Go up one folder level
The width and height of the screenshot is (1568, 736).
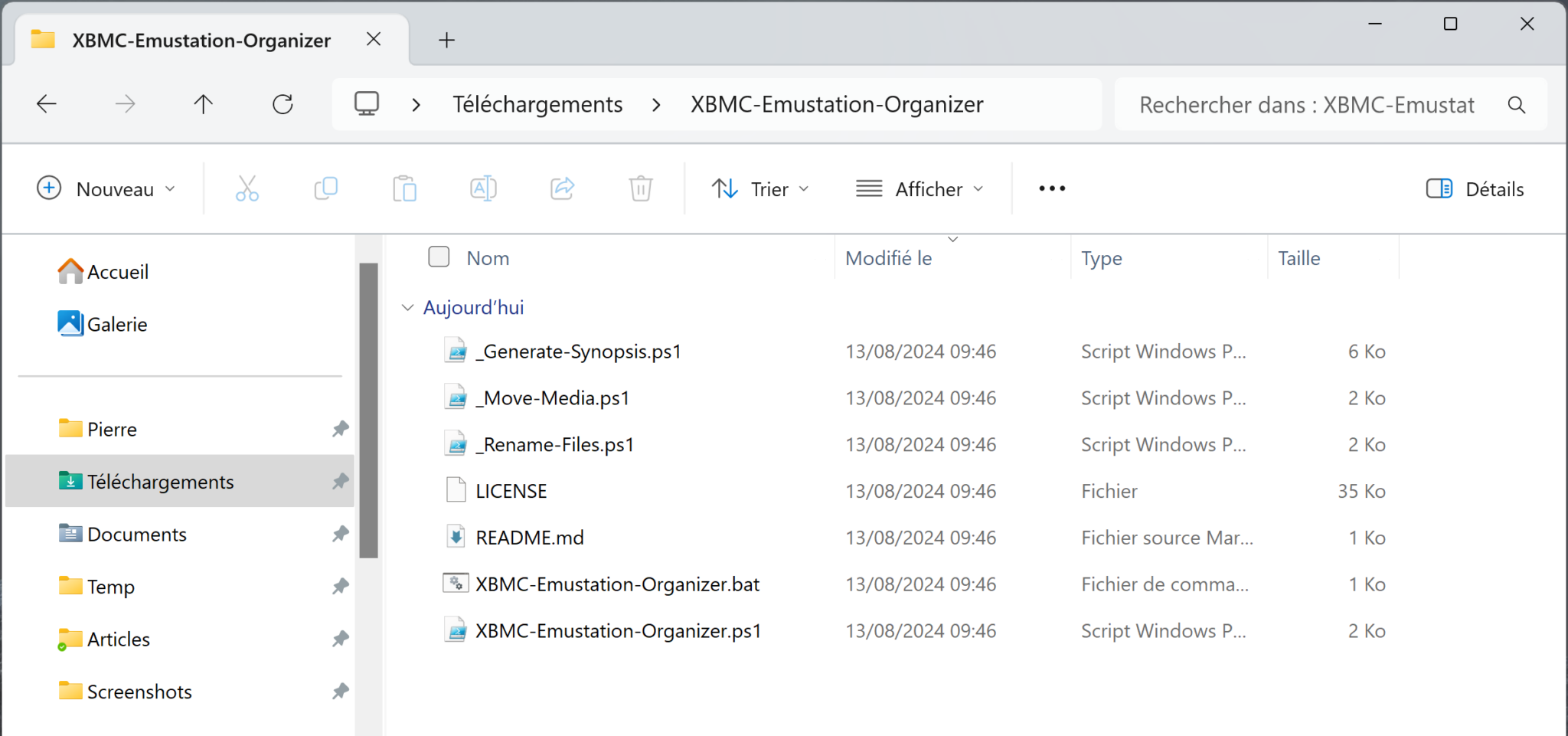click(x=203, y=104)
